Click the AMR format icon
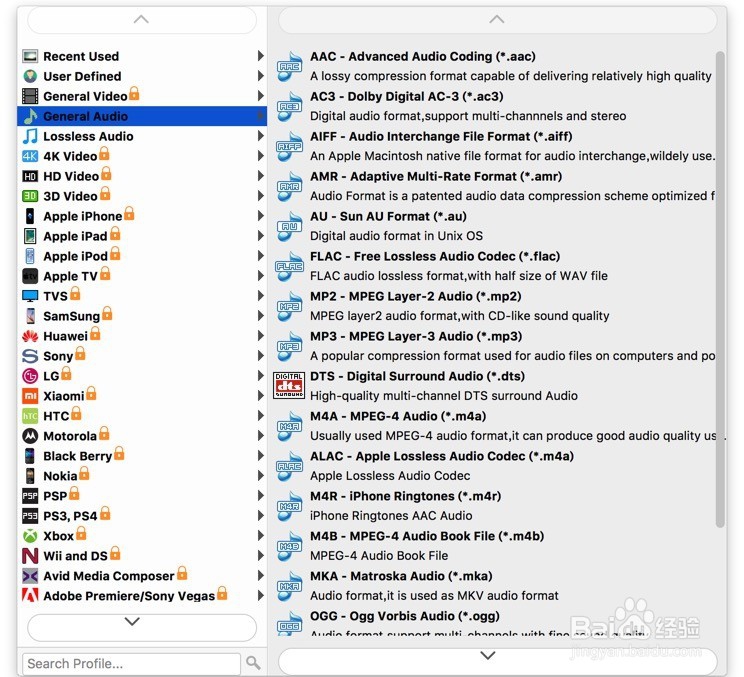This screenshot has width=744, height=677. pos(289,186)
